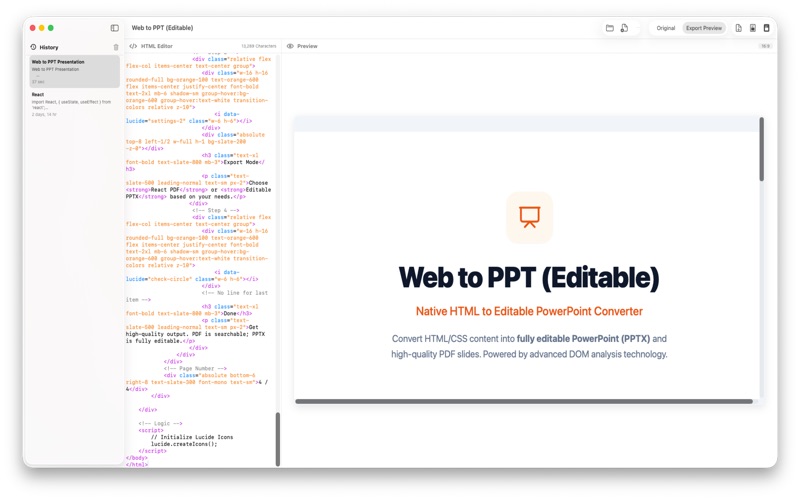This screenshot has height=500, width=800.
Task: Click the characters count in the editor header
Action: pos(259,46)
